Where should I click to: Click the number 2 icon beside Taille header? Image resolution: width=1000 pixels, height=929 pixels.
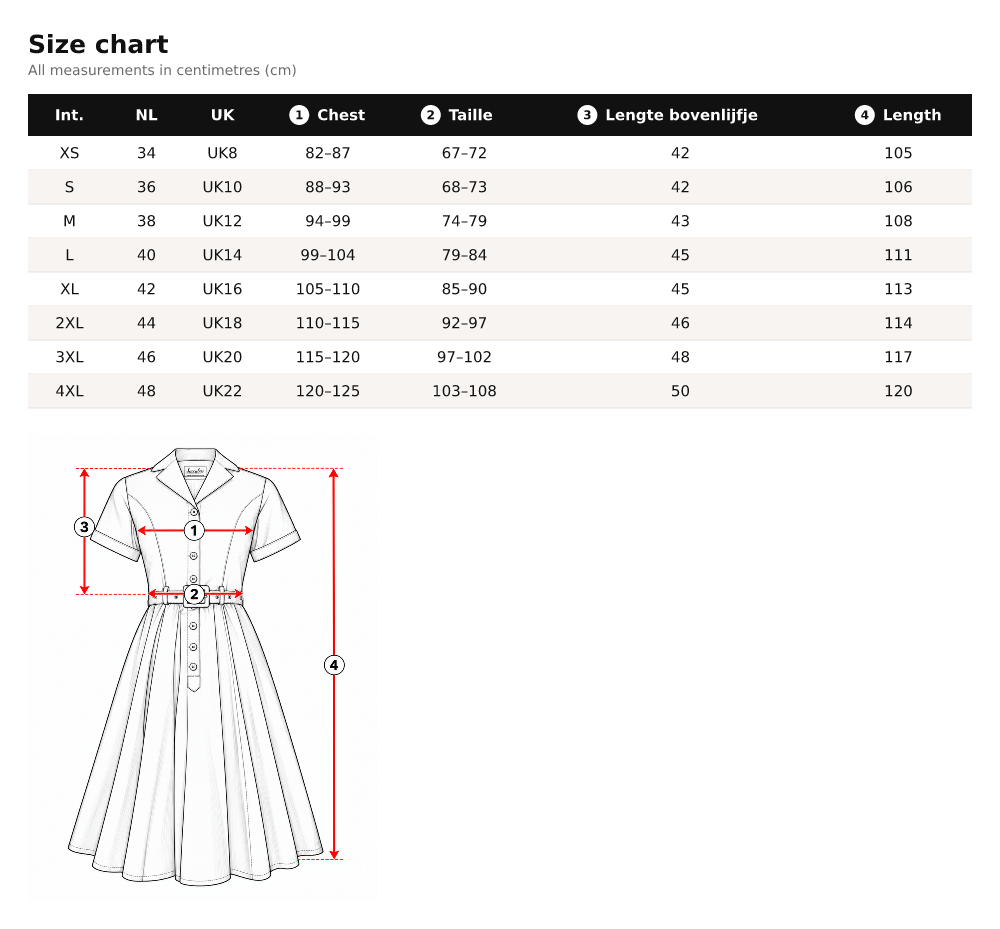[x=430, y=115]
